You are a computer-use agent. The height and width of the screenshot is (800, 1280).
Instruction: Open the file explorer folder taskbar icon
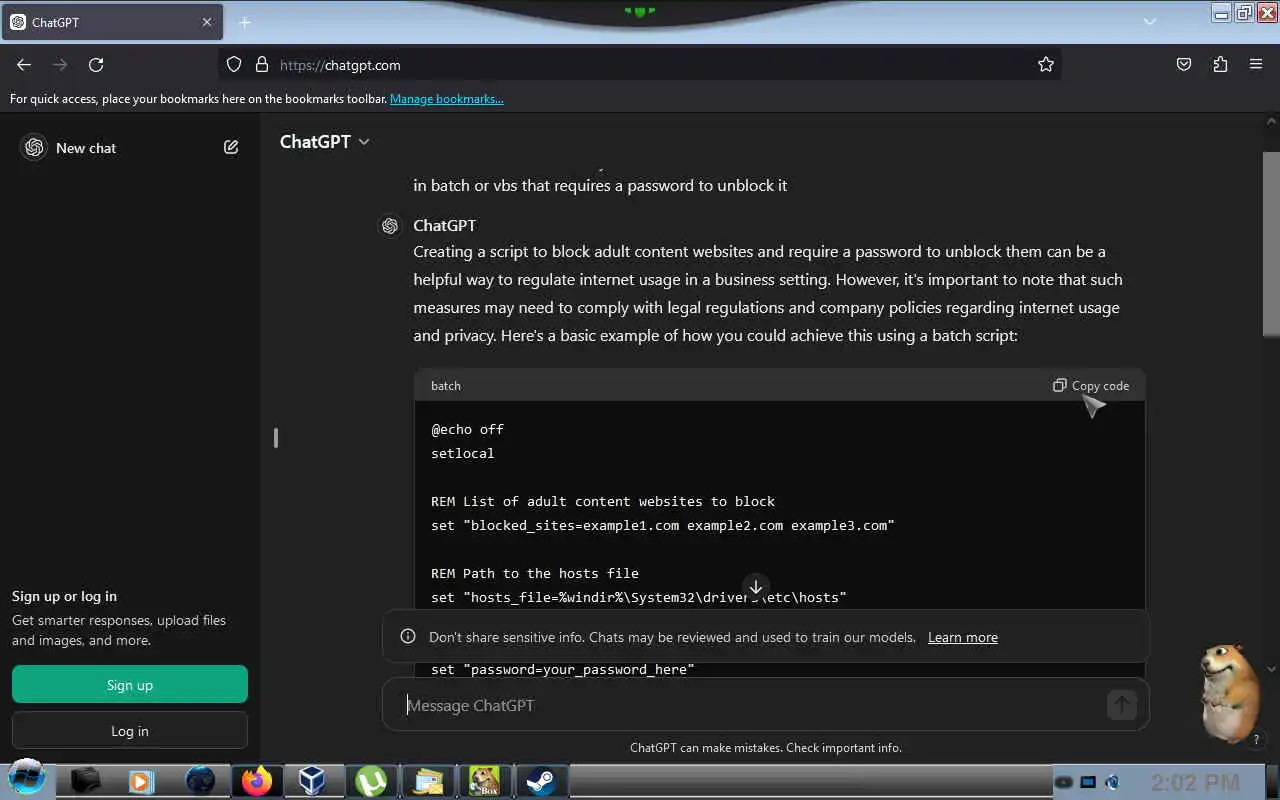[428, 781]
